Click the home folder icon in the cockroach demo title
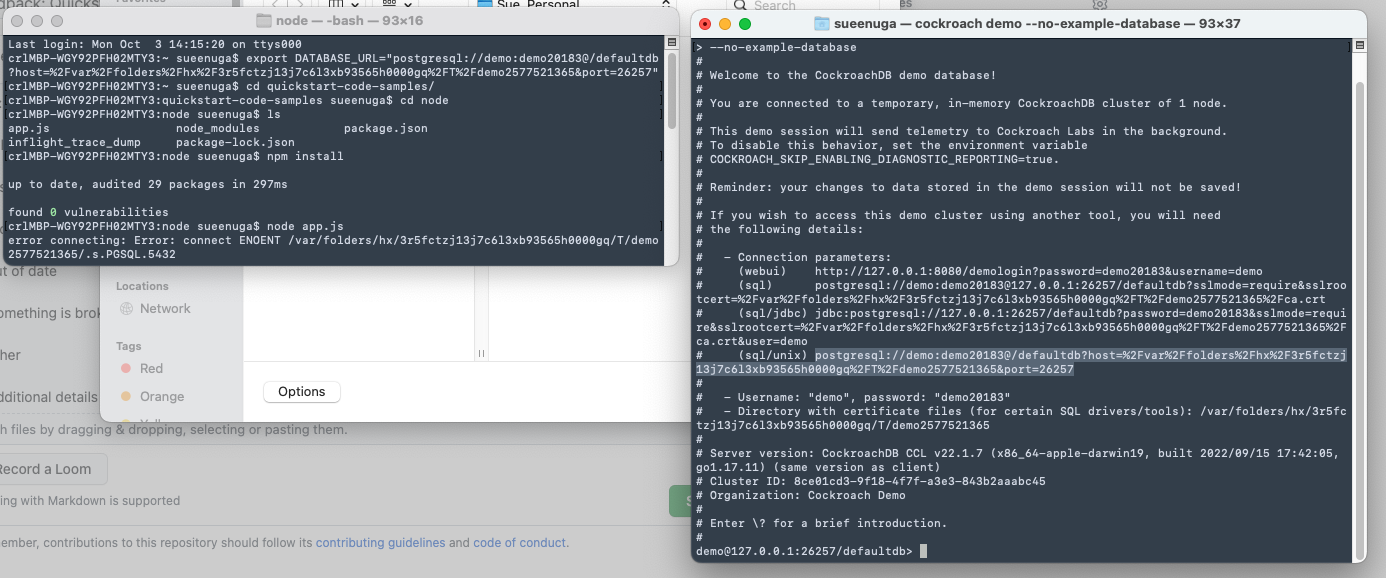Viewport: 1386px width, 578px height. [x=822, y=23]
